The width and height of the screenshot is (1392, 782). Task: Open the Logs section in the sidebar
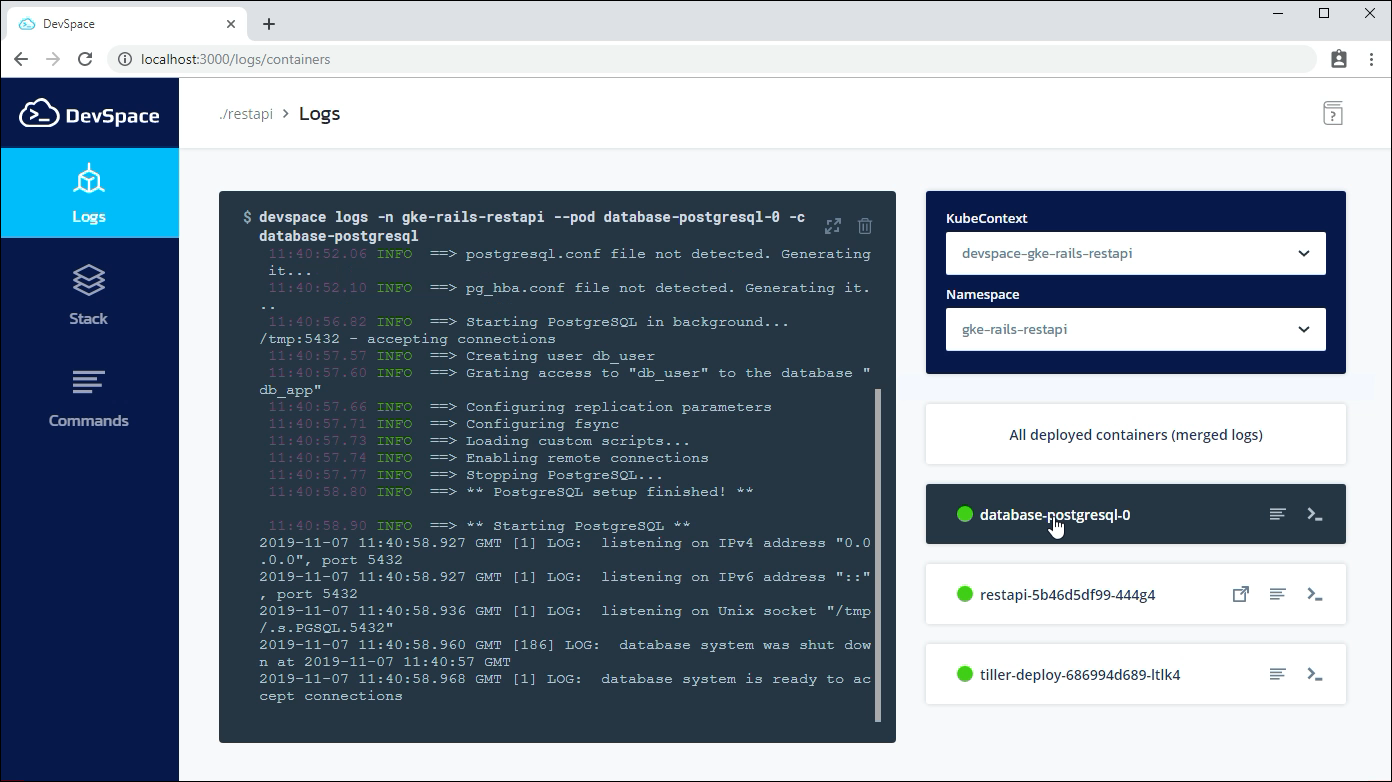(89, 193)
